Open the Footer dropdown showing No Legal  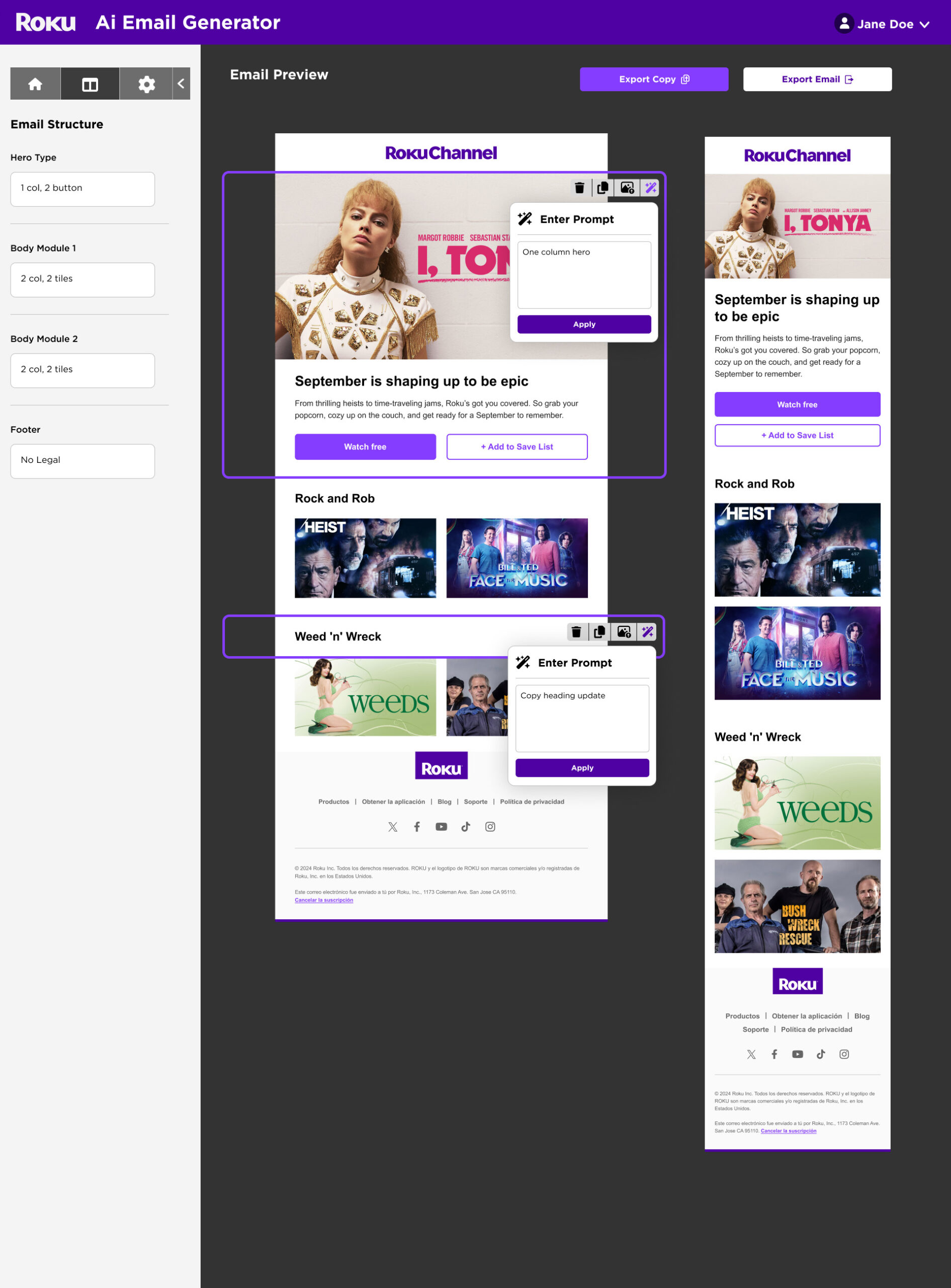coord(82,461)
